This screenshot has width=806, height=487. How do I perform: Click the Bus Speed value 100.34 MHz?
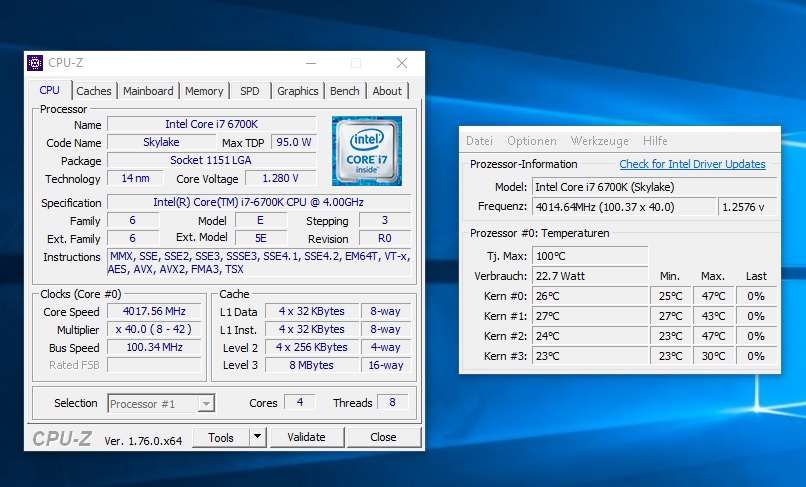pos(154,347)
